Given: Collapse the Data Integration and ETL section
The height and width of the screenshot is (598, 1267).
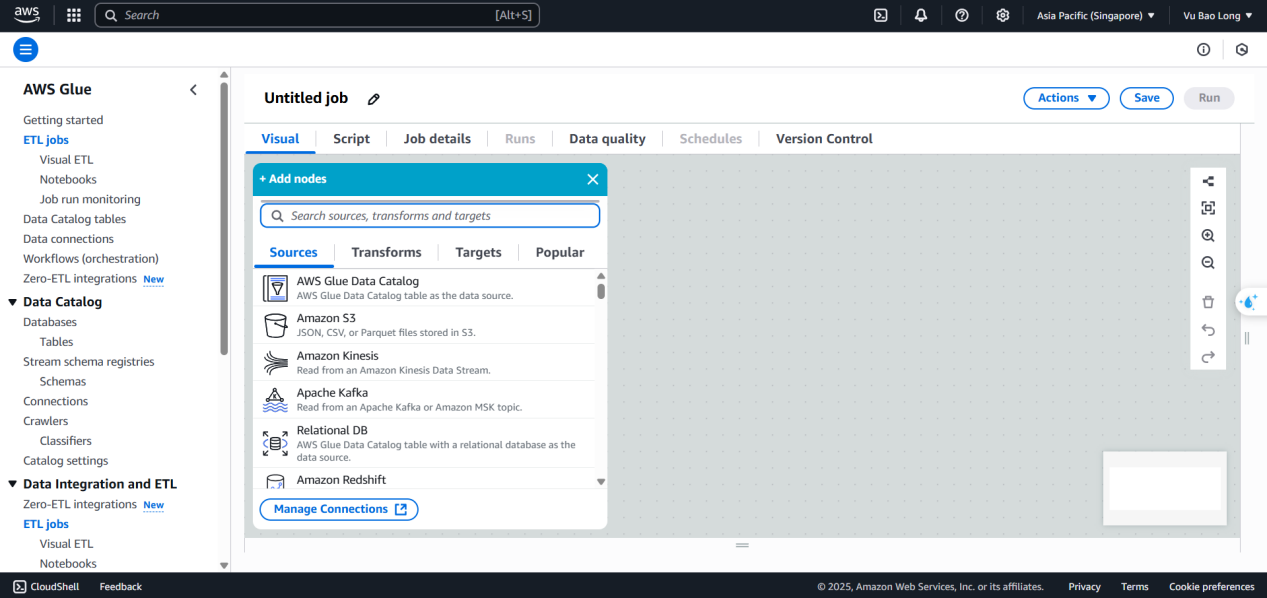Looking at the screenshot, I should click(13, 484).
